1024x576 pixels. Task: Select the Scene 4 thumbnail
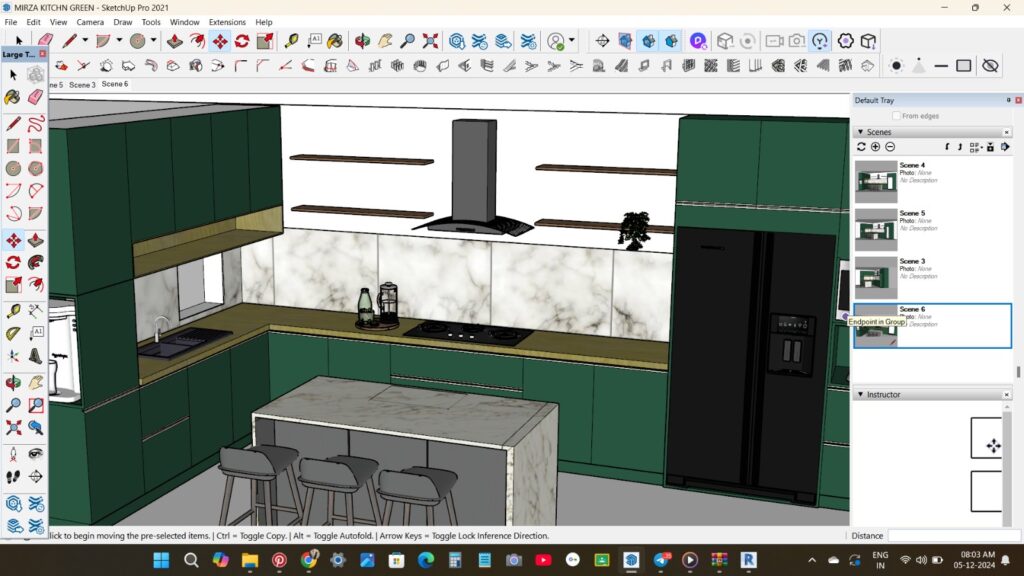(x=876, y=181)
